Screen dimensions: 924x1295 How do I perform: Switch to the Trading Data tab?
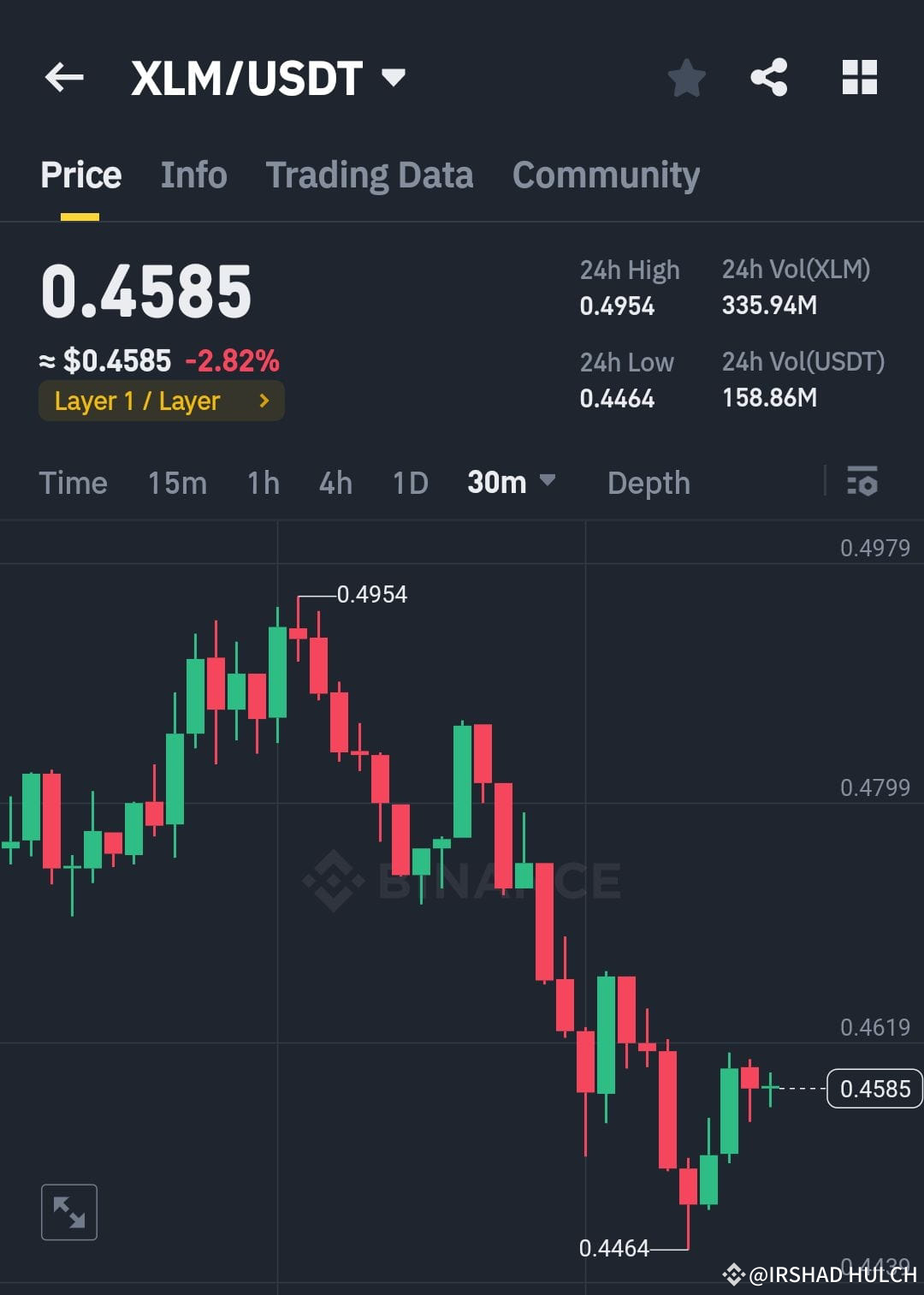(x=370, y=175)
